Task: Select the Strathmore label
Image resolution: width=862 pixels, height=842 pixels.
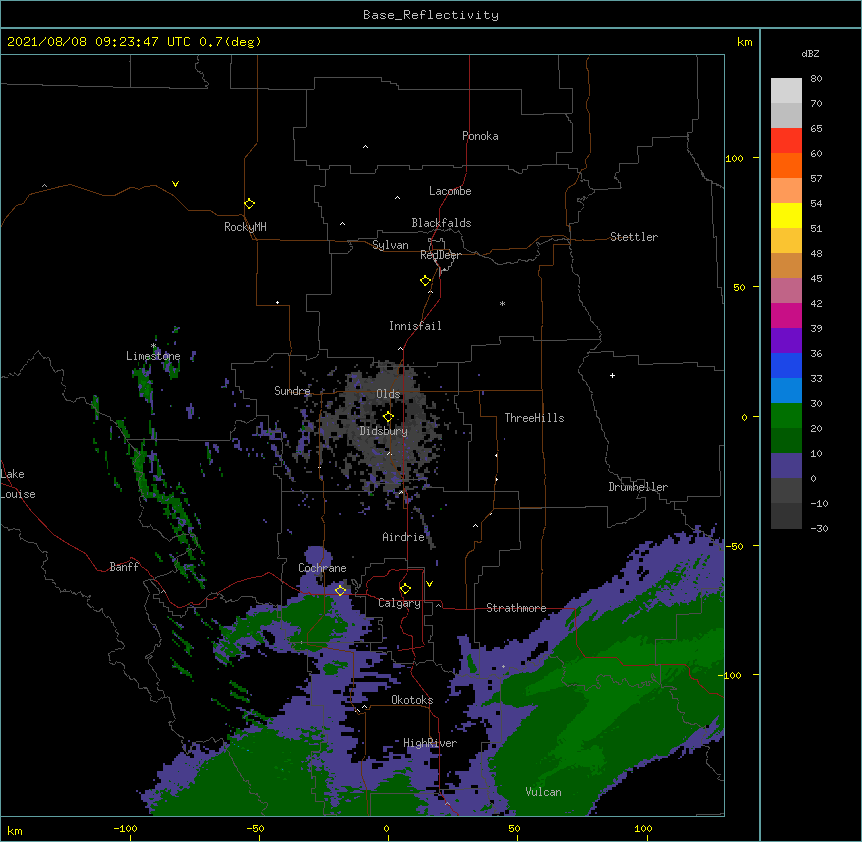Action: click(x=516, y=608)
